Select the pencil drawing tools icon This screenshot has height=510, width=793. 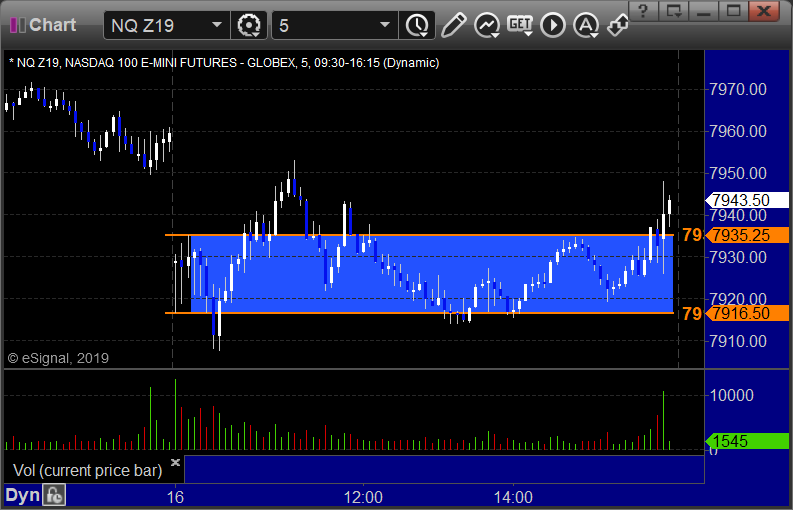pyautogui.click(x=453, y=25)
